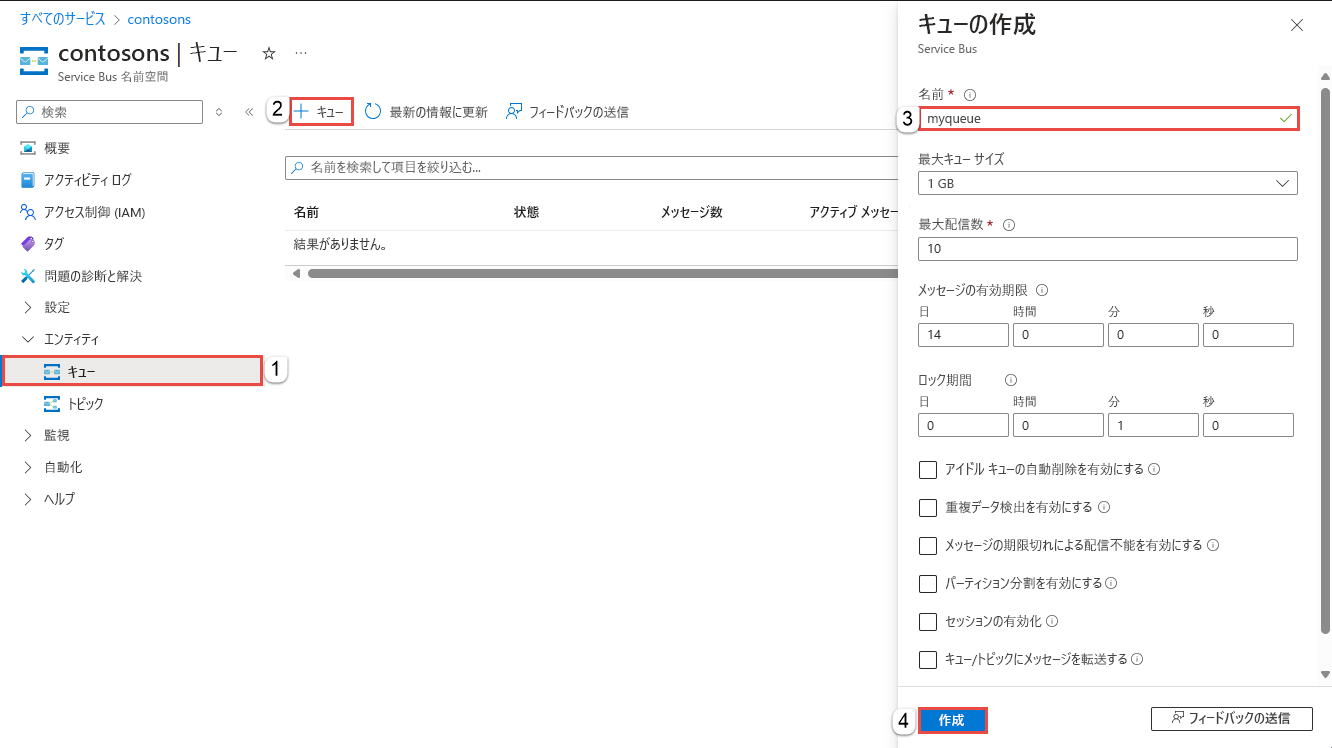
Task: Collapse the sidebar with the double-chevron icon
Action: tap(249, 112)
